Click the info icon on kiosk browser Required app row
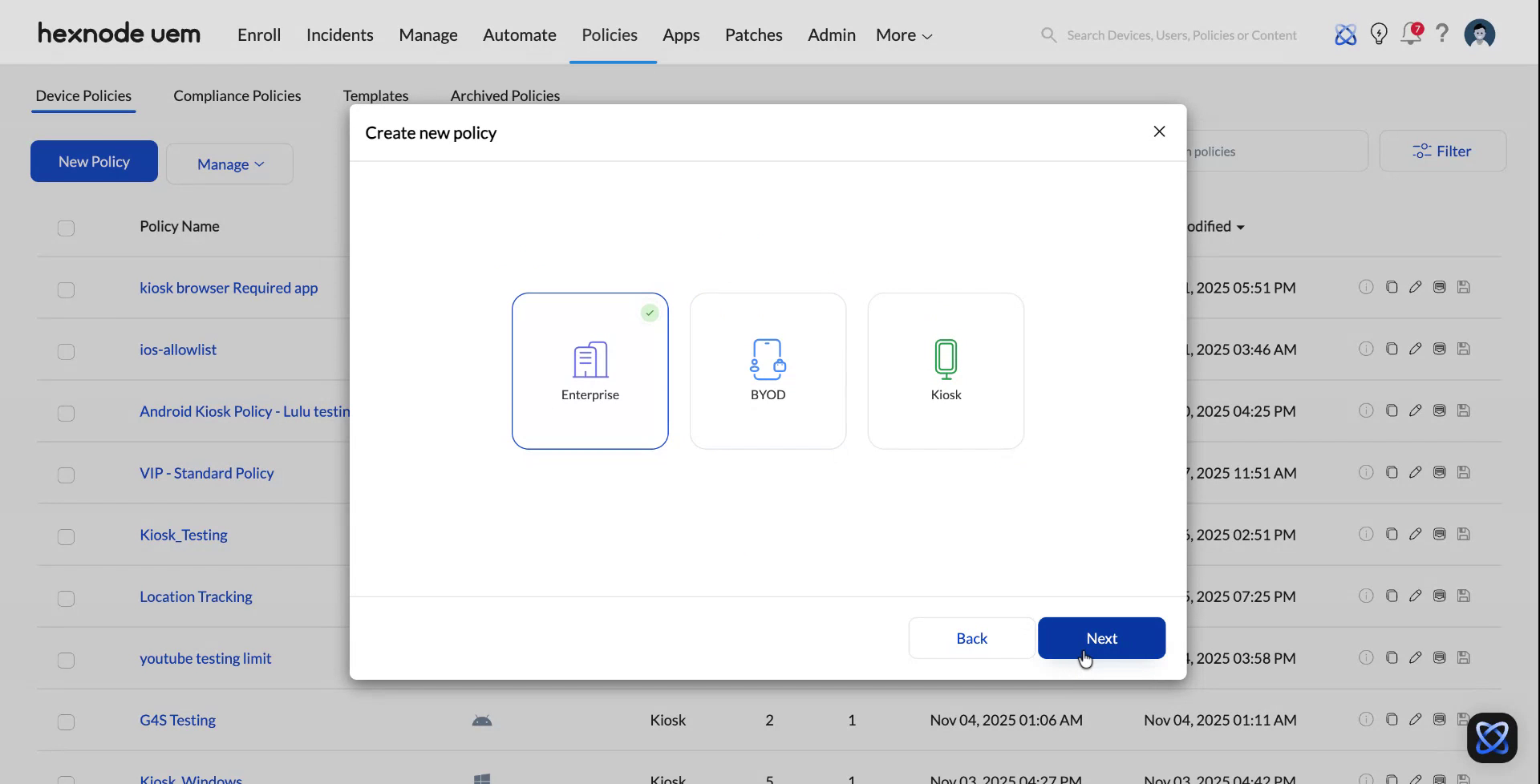This screenshot has width=1540, height=784. (1366, 287)
